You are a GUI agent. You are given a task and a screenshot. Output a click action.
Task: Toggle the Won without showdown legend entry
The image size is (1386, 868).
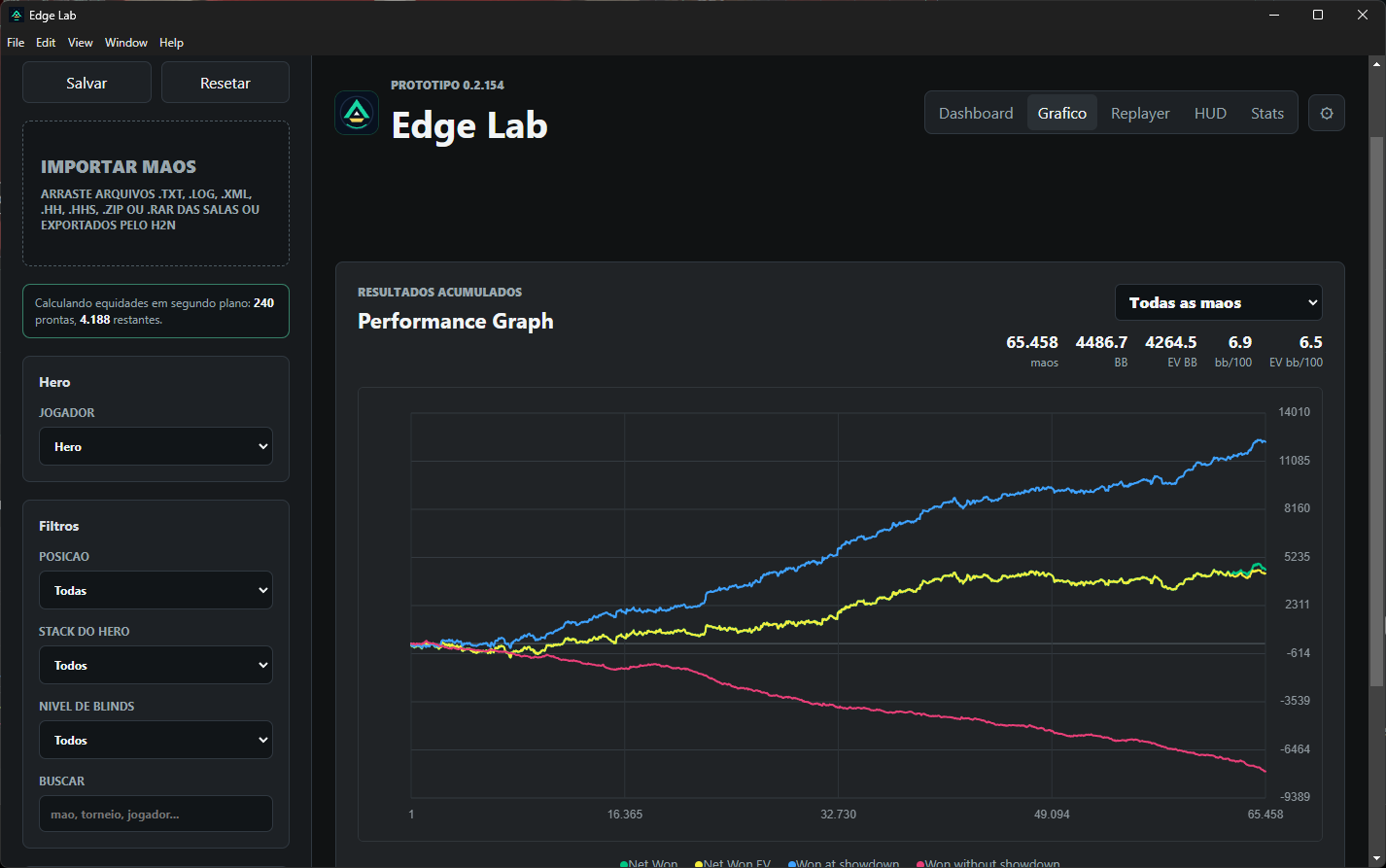[988, 863]
